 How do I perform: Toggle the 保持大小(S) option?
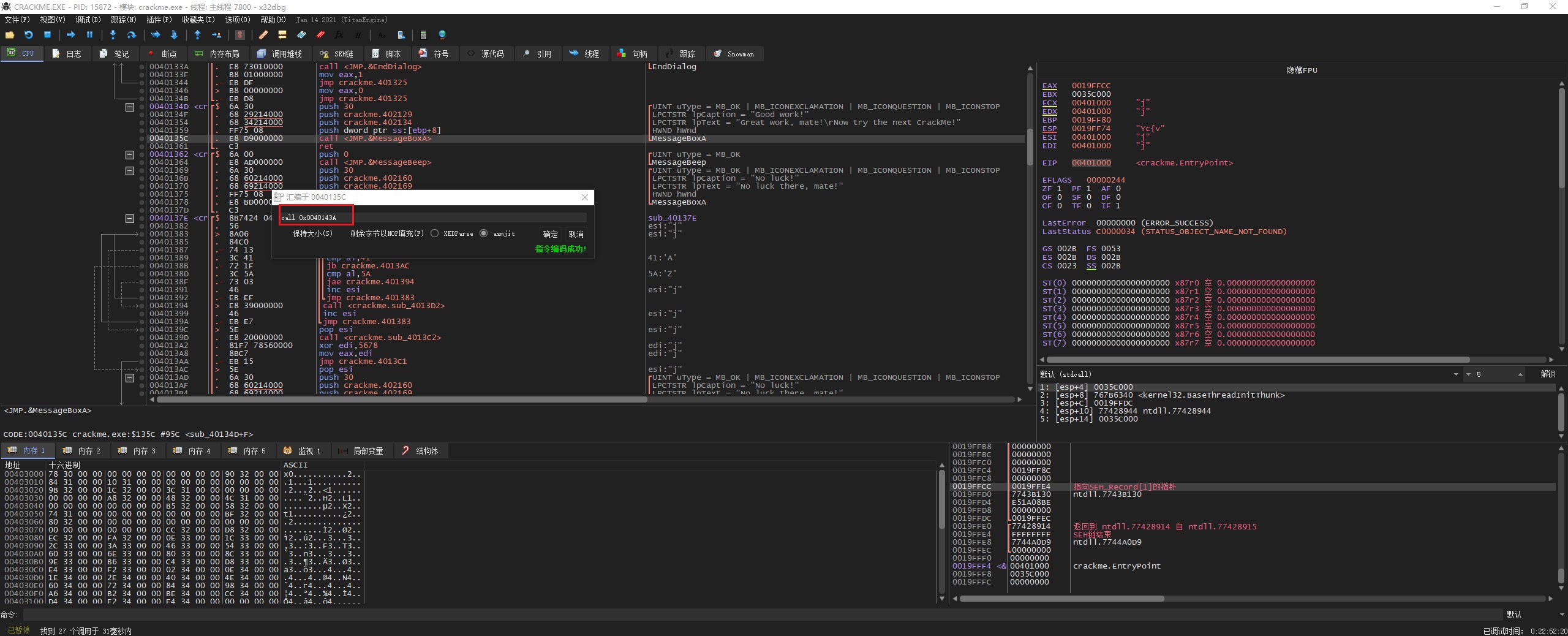tap(312, 233)
